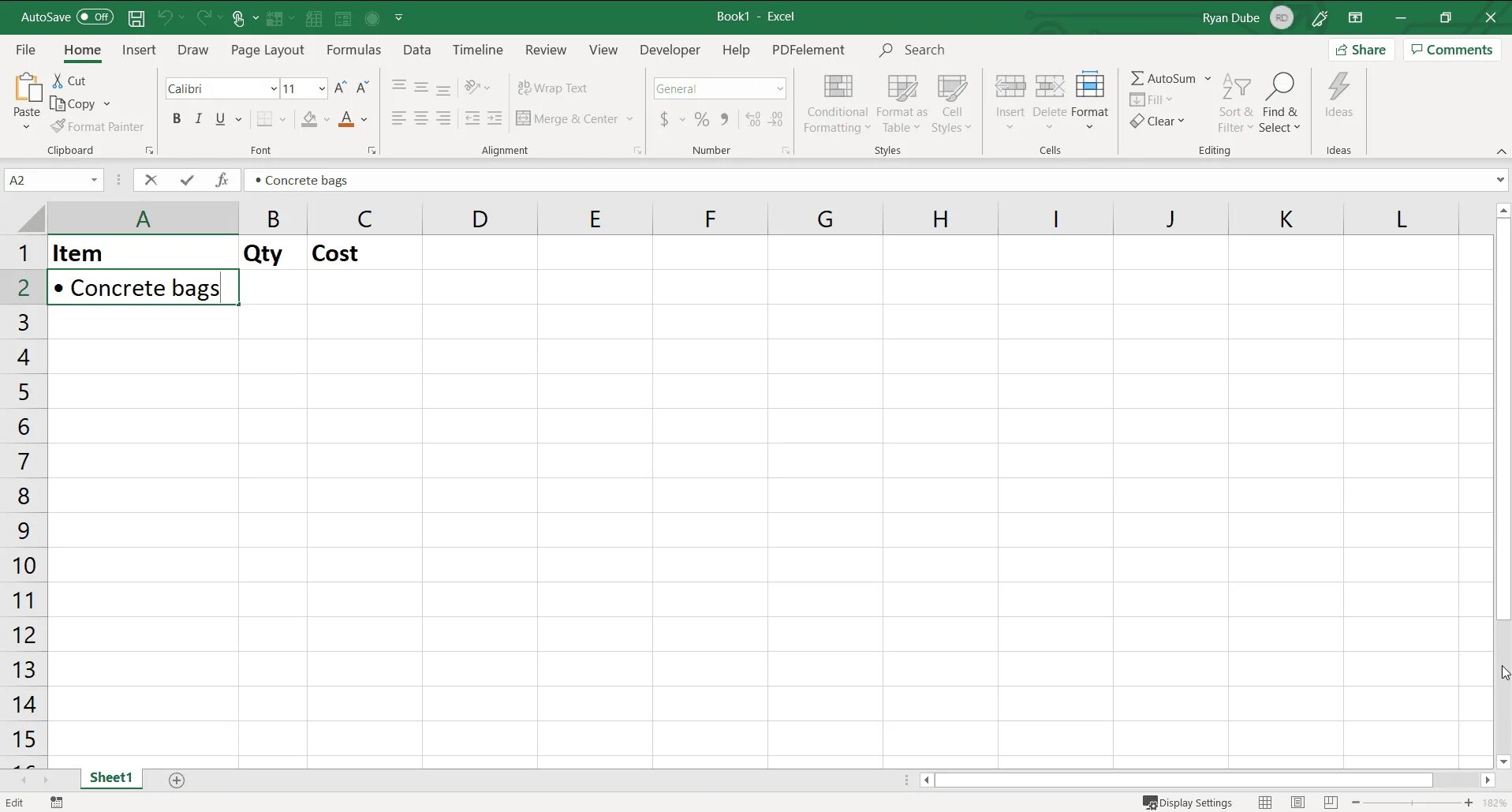This screenshot has height=812, width=1512.
Task: Open the Comments button
Action: (x=1451, y=50)
